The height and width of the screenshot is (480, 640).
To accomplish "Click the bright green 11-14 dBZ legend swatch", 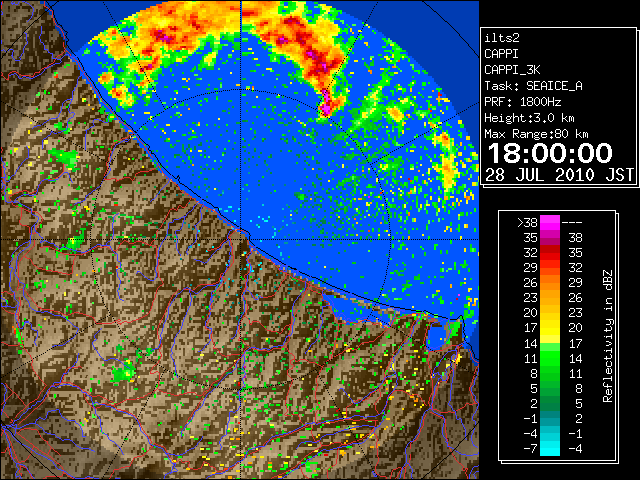I will (550, 358).
